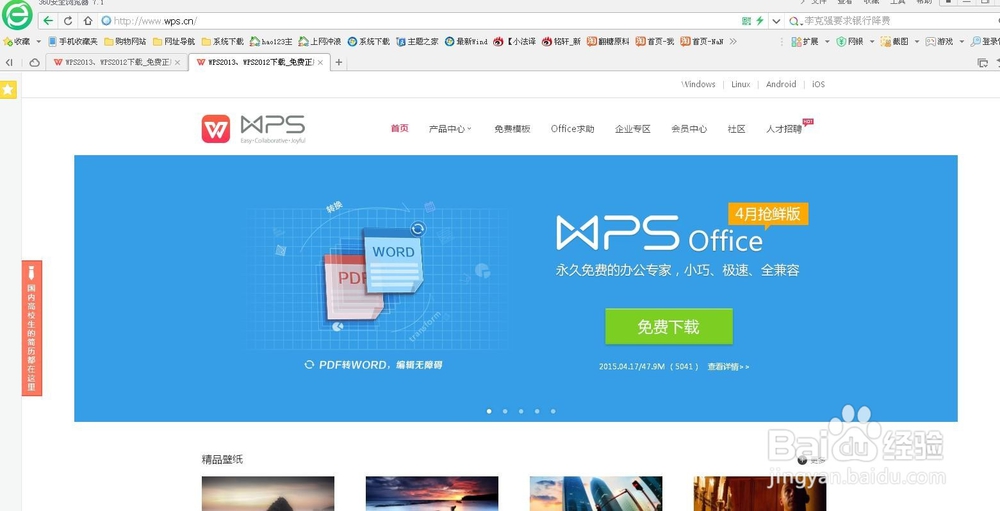Expand the dropdown arrow next to 游戏
Viewport: 1000px width, 511px height.
click(962, 41)
